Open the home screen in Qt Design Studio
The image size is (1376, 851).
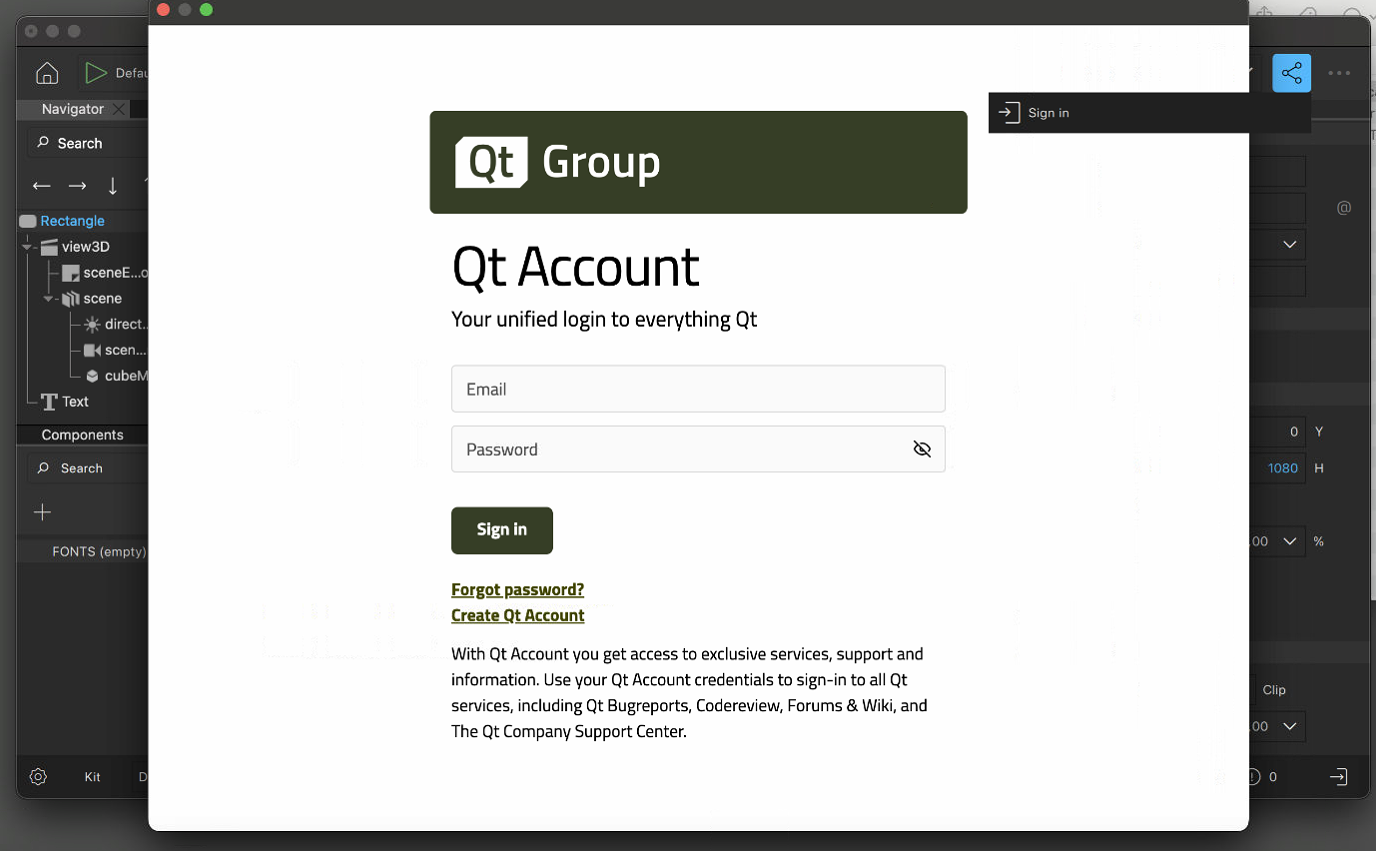(x=47, y=73)
